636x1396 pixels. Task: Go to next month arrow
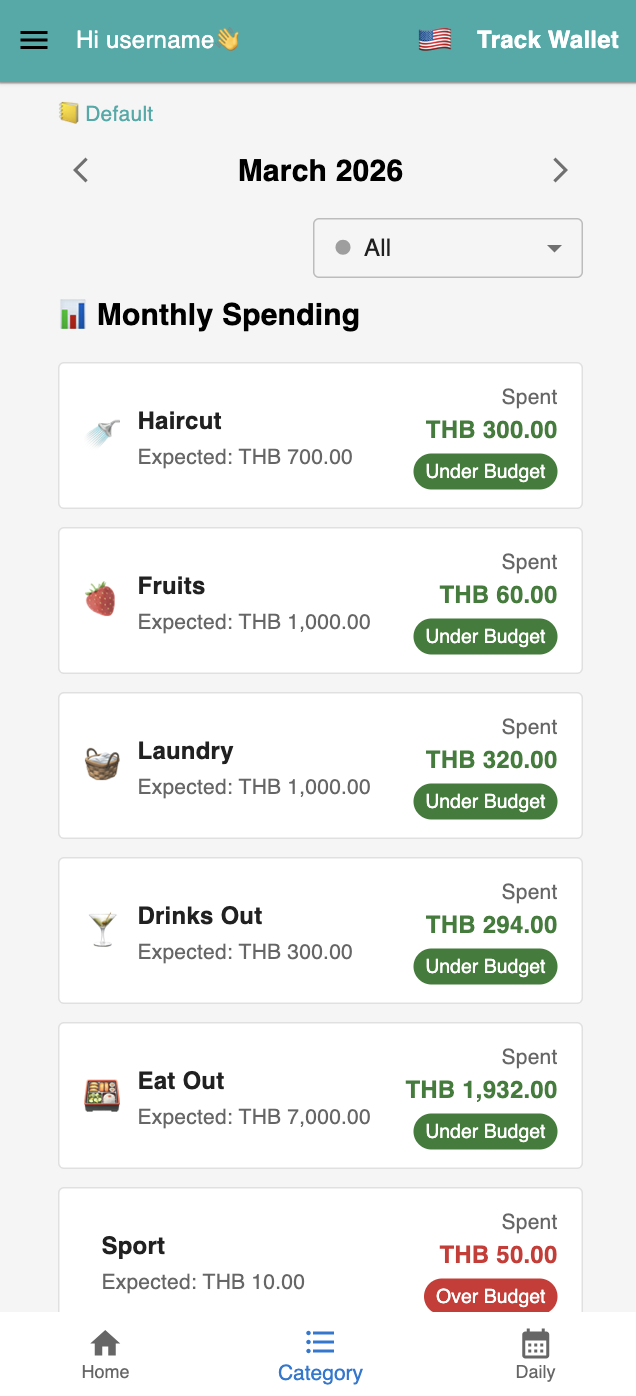click(x=560, y=171)
